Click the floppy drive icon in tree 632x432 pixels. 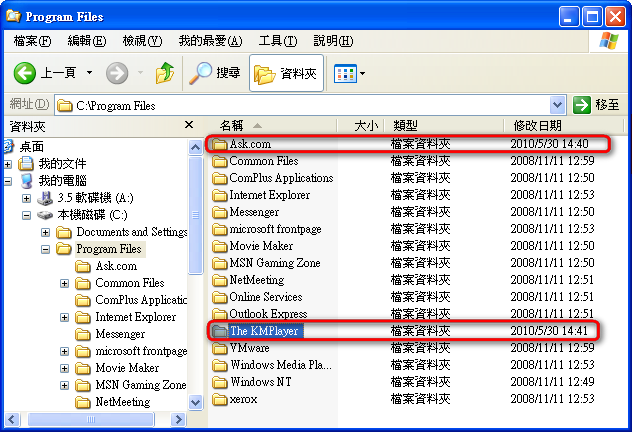pos(45,198)
